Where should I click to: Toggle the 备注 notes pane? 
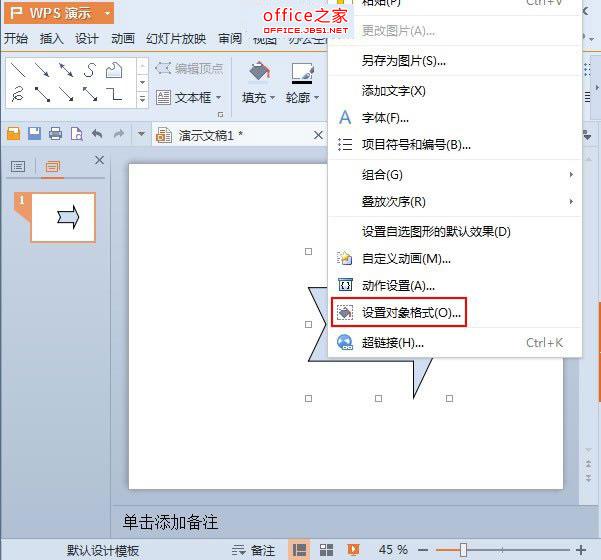pyautogui.click(x=253, y=550)
